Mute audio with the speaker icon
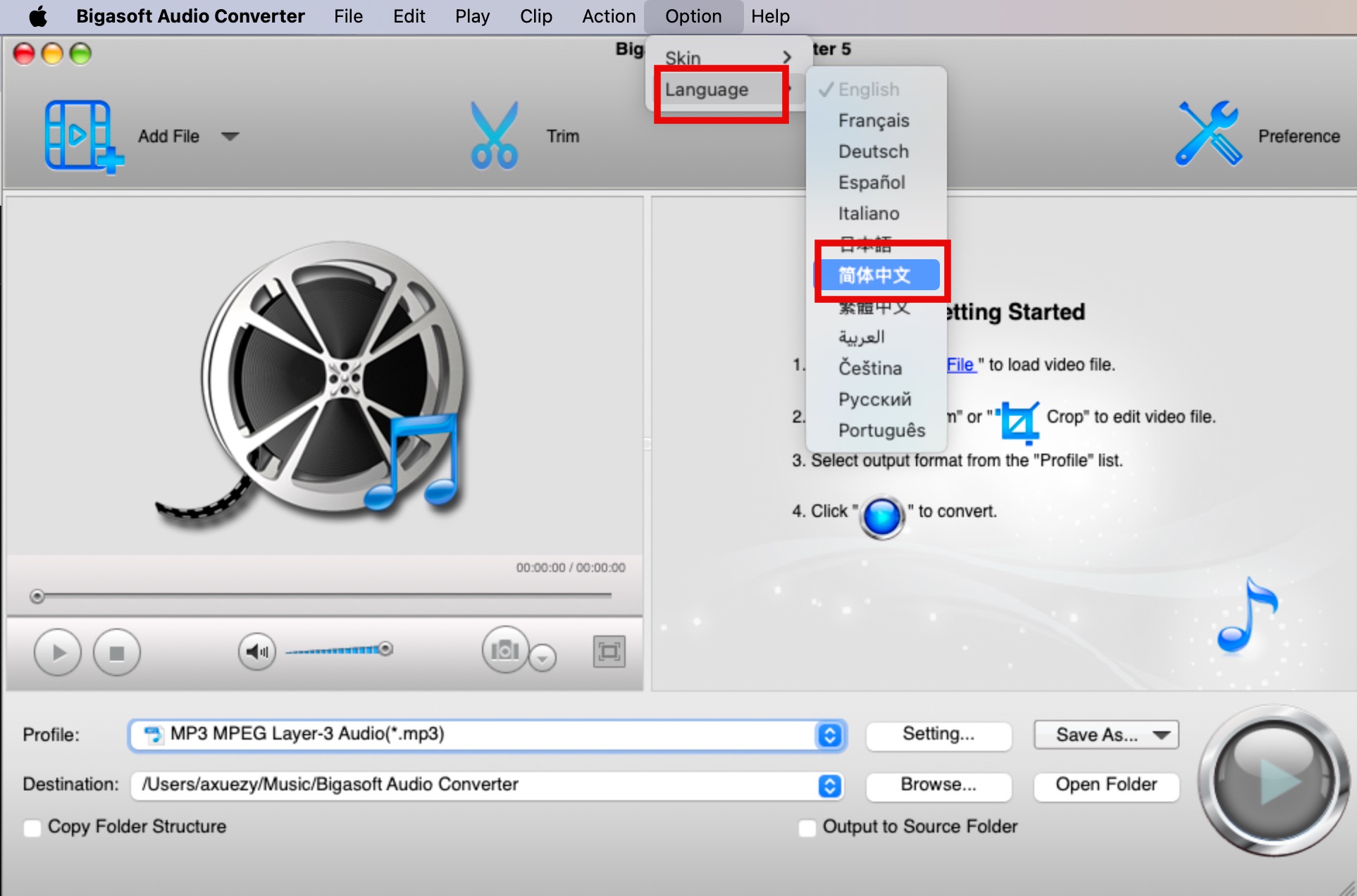Image resolution: width=1357 pixels, height=896 pixels. [x=256, y=652]
